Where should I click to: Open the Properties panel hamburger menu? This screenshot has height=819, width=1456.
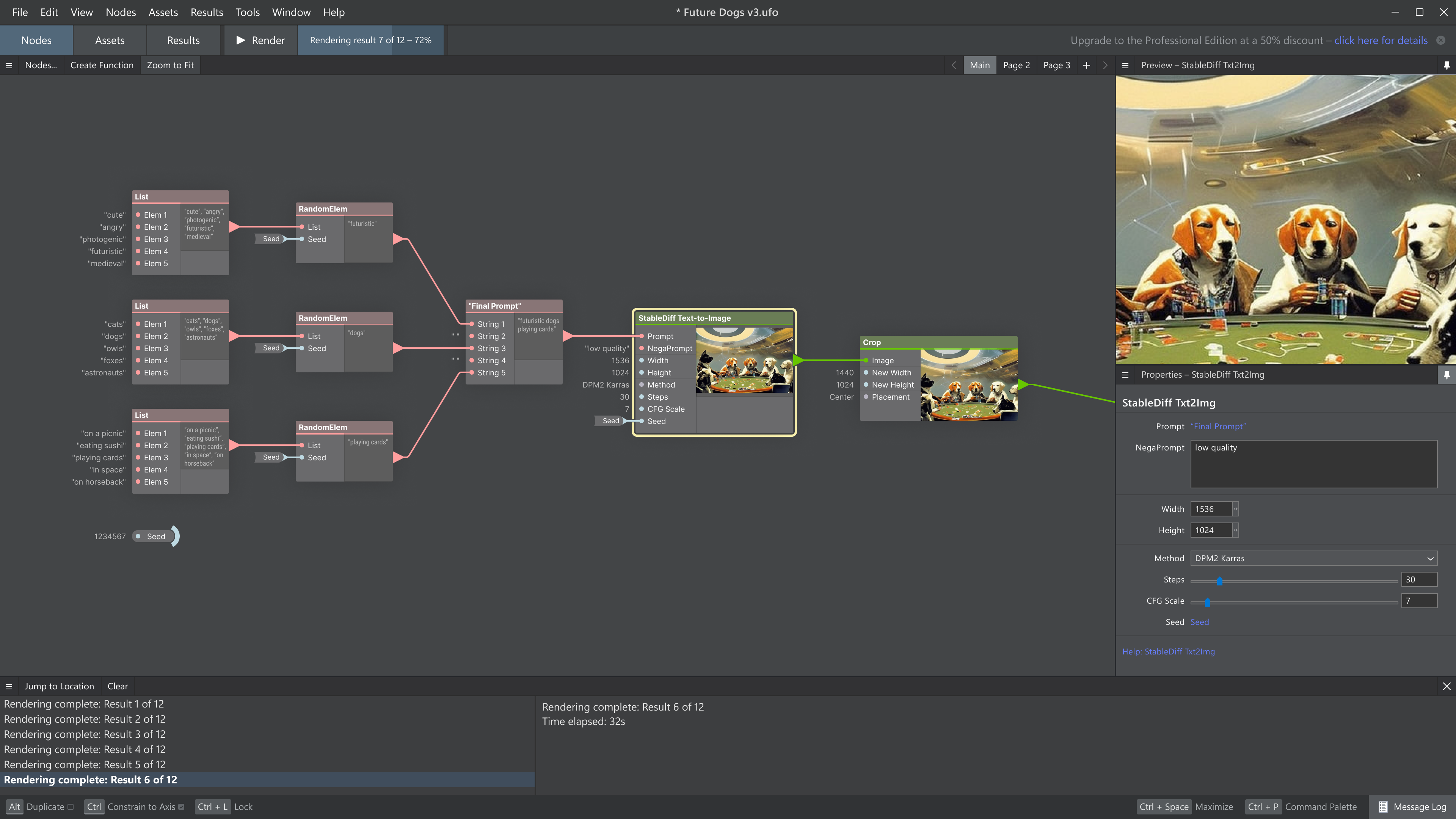pos(1125,375)
